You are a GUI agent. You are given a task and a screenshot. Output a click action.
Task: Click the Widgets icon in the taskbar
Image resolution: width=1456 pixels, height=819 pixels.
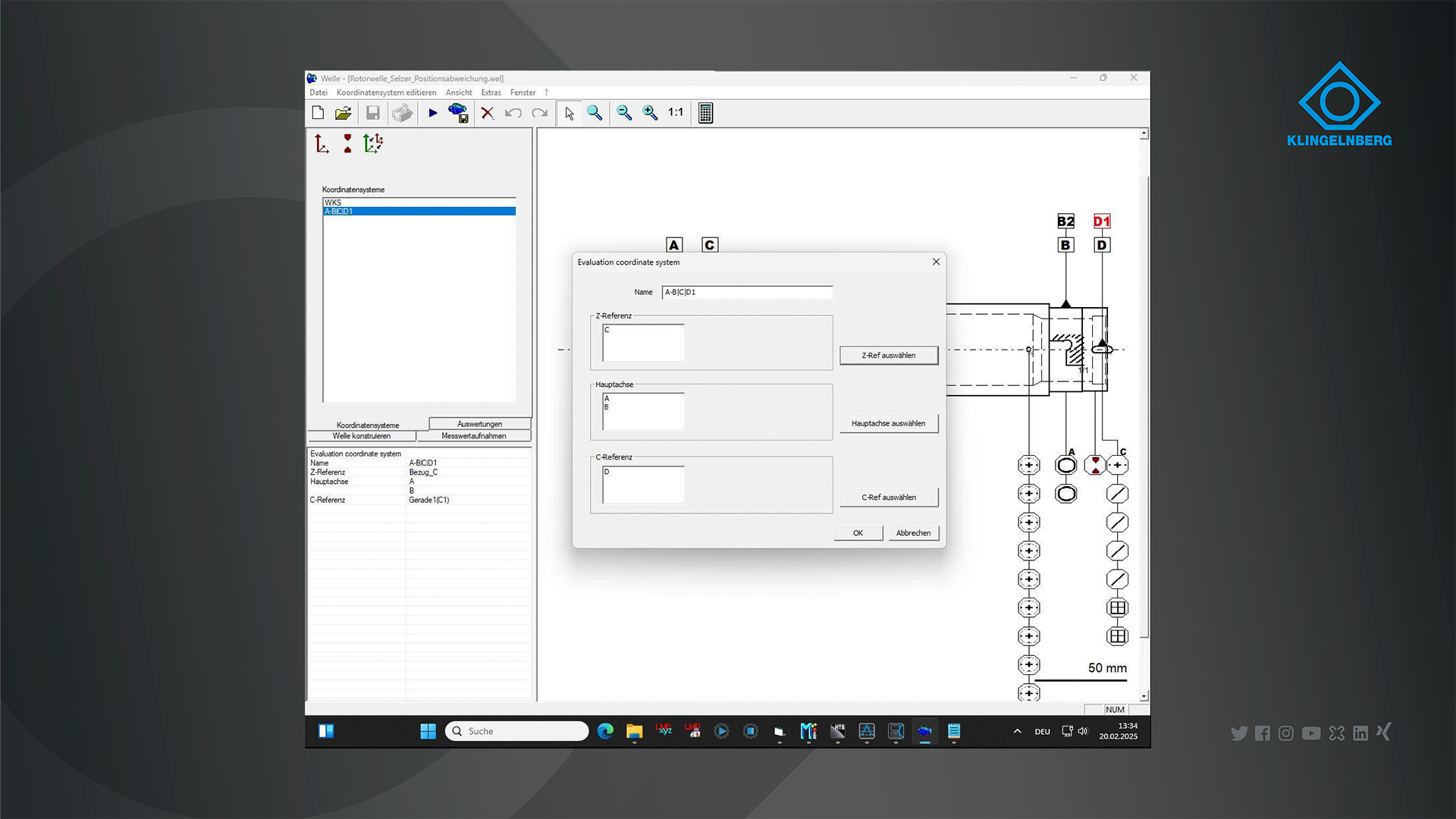click(x=326, y=731)
